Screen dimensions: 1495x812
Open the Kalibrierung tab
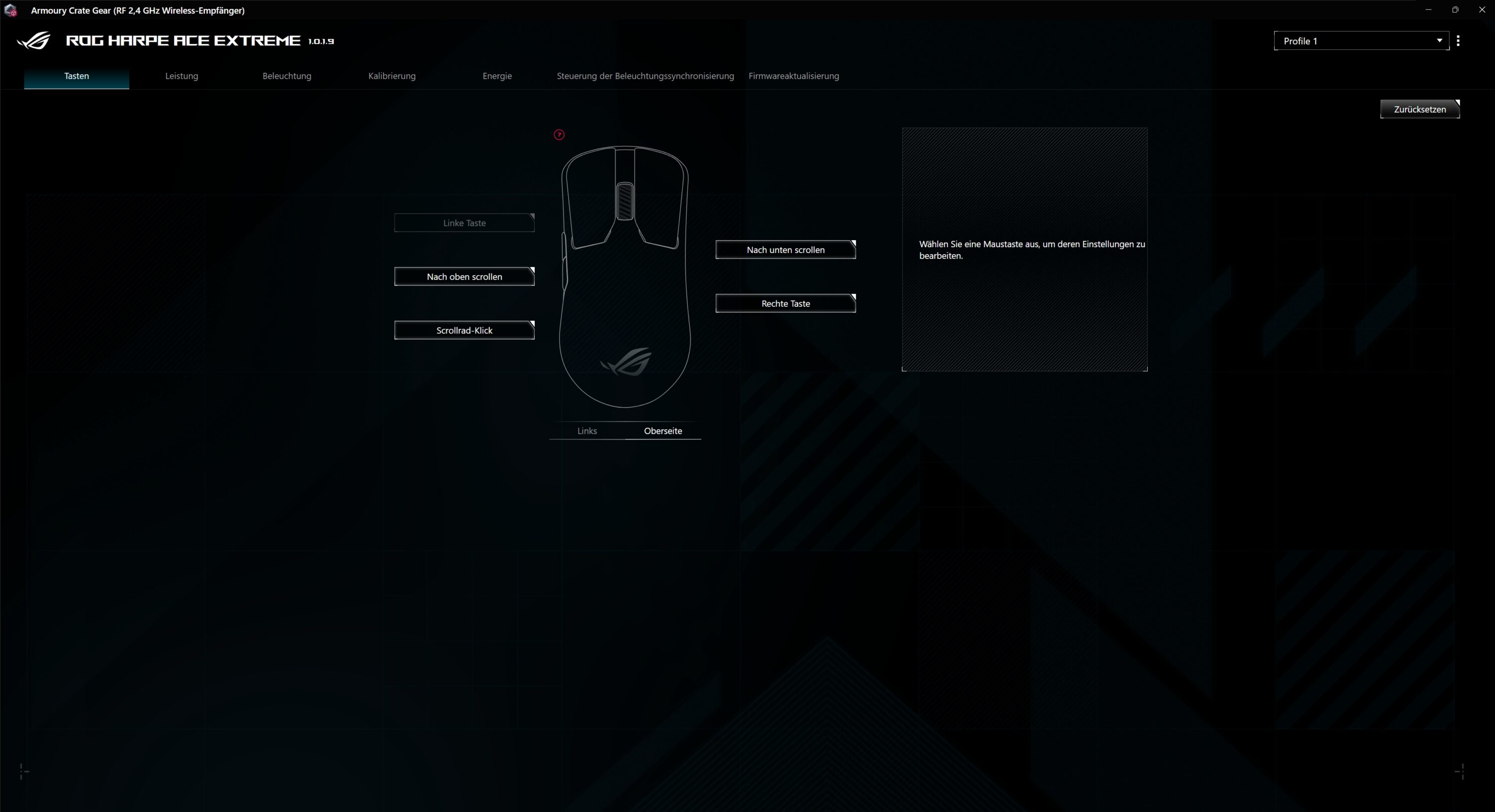coord(392,76)
